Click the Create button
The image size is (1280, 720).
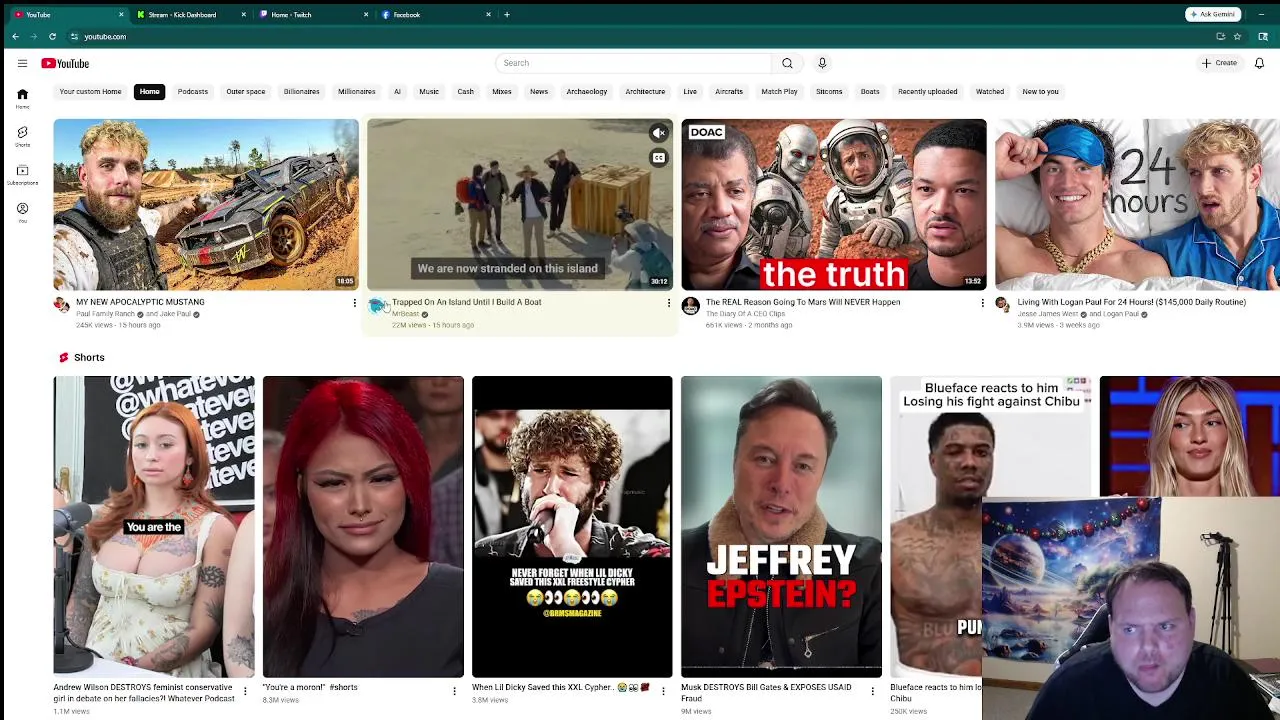(x=1220, y=63)
